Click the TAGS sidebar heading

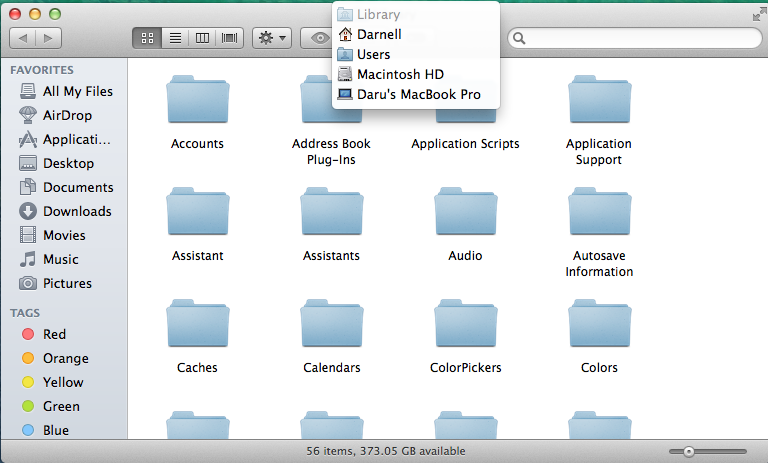point(25,313)
